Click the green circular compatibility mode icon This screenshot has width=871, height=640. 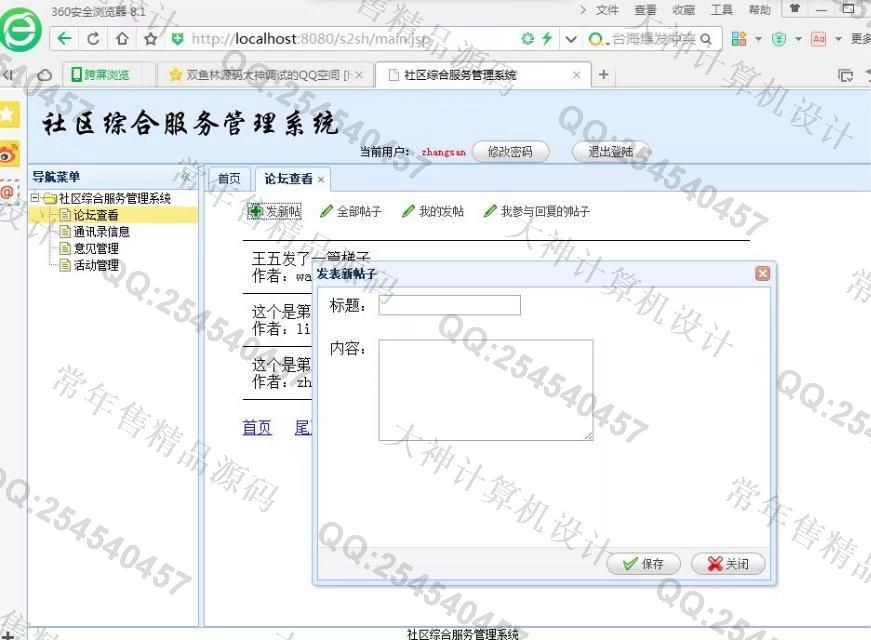tap(528, 38)
